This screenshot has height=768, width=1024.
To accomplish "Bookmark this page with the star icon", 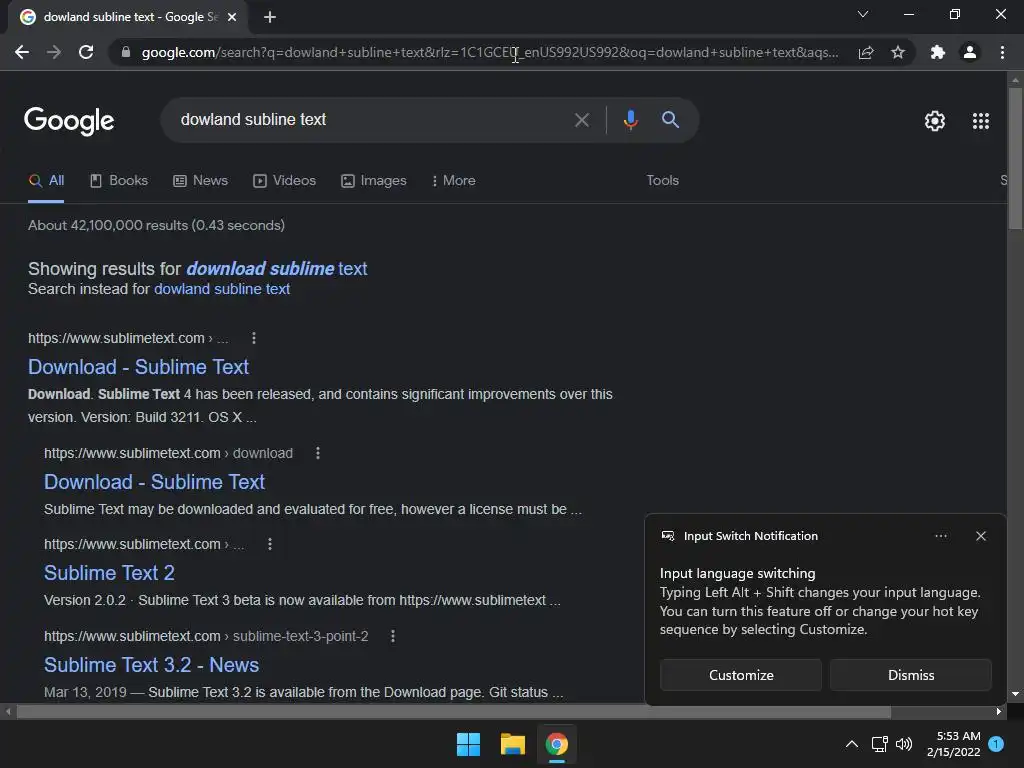I will (x=898, y=52).
